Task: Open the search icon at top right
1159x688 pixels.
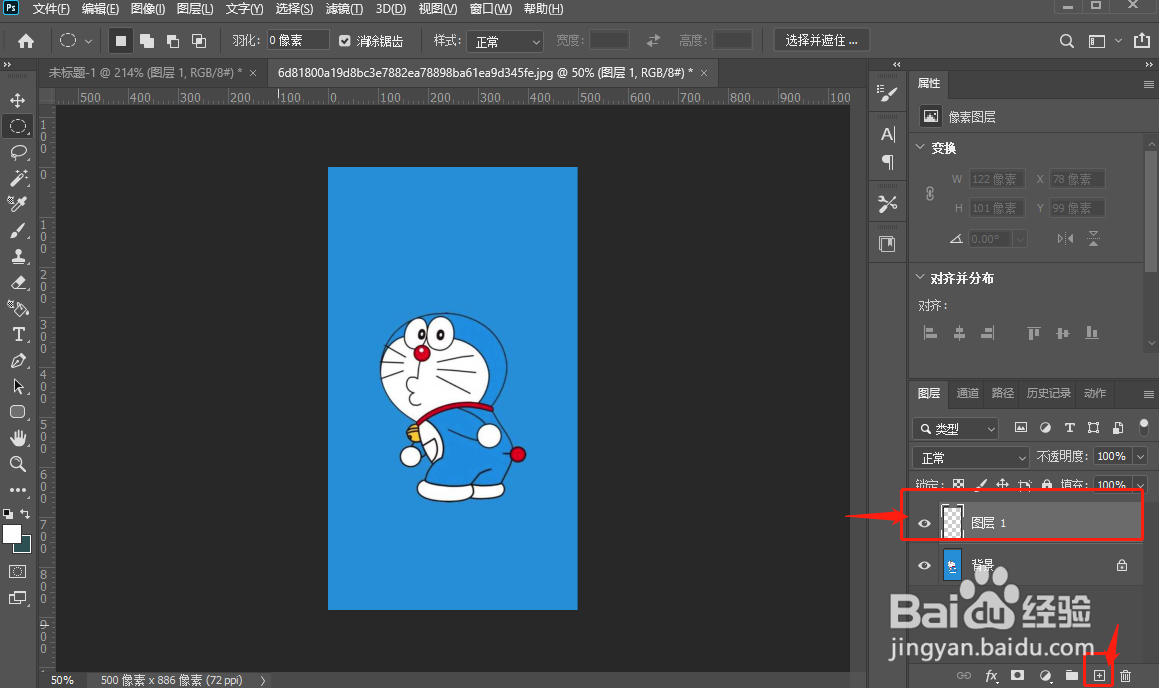Action: pos(1067,41)
